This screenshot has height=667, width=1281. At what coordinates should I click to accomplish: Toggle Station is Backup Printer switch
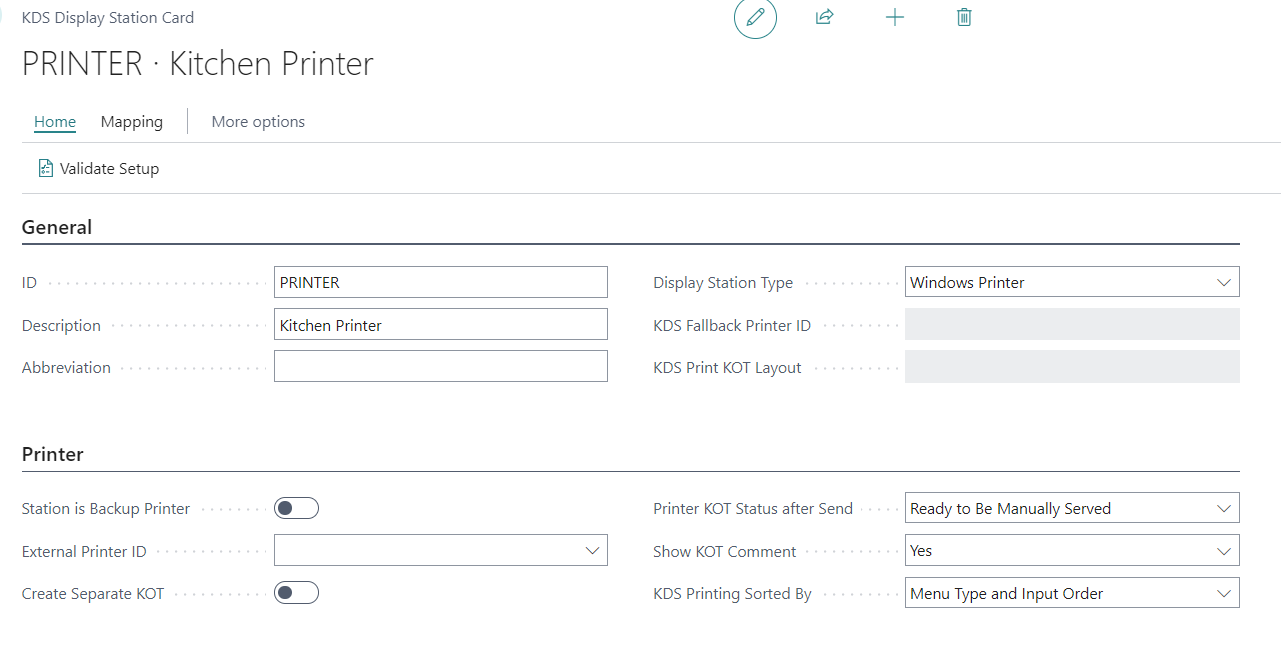(296, 509)
